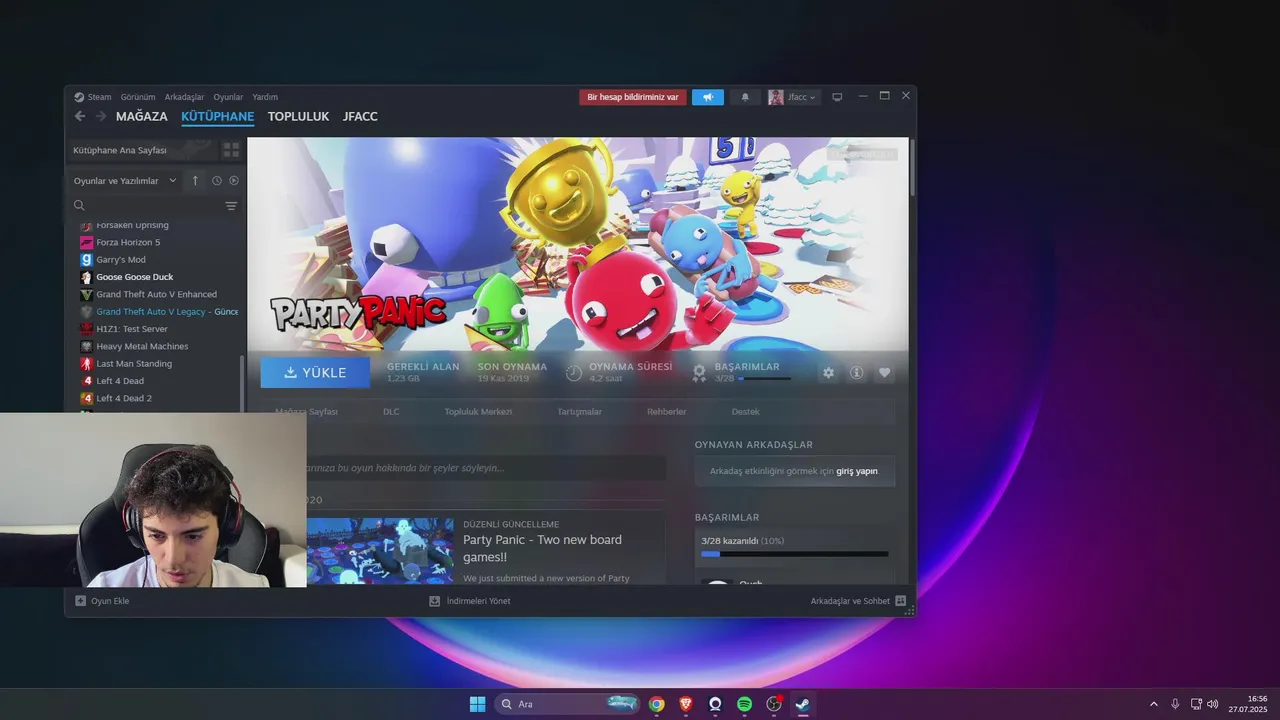The width and height of the screenshot is (1280, 720).
Task: Click Bir hesap bildiriminiz var alert
Action: [633, 97]
